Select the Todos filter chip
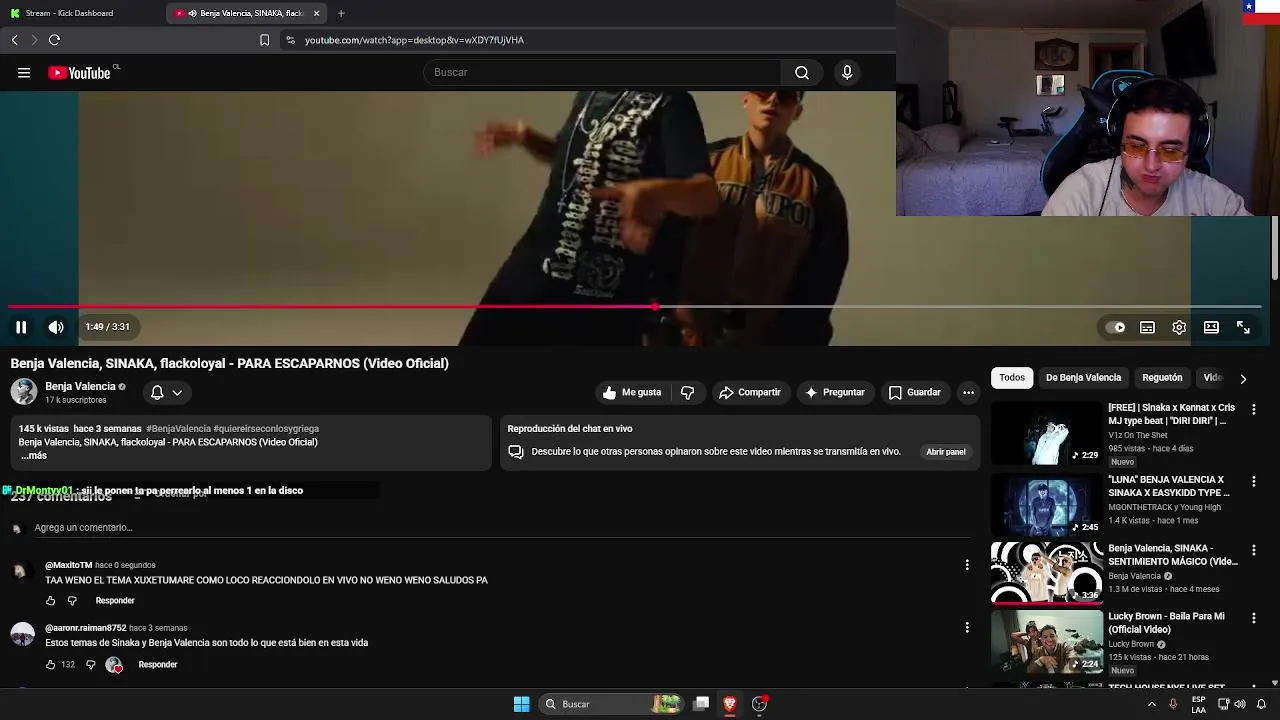Screen dimensions: 1280x720 click(1012, 378)
